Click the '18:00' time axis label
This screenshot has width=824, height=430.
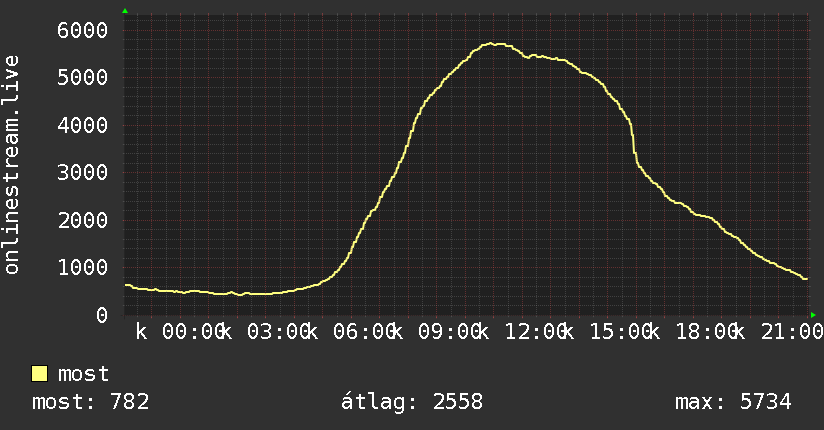pos(707,332)
